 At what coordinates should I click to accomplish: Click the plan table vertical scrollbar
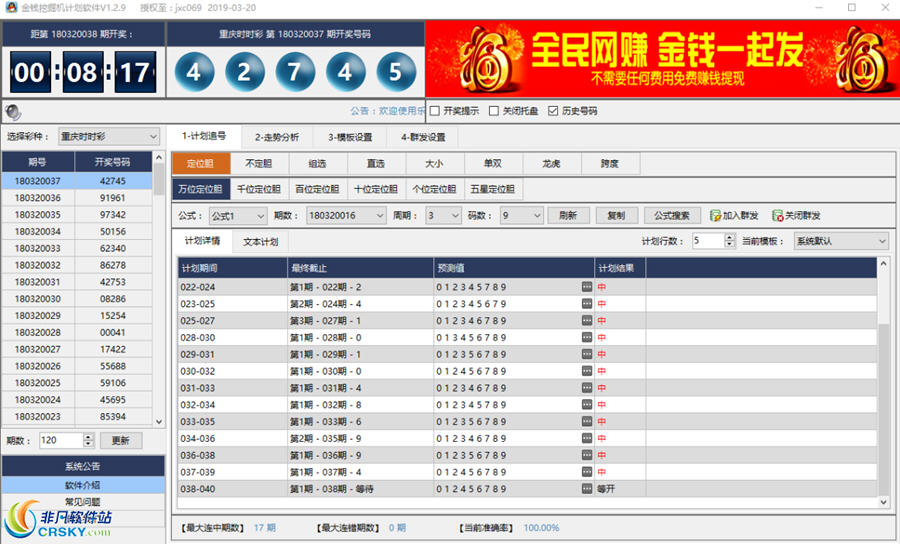[883, 400]
